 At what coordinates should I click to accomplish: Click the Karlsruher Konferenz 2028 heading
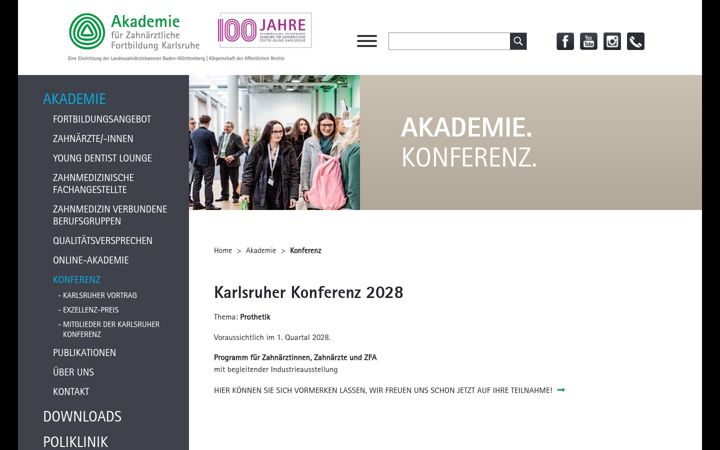(x=309, y=292)
